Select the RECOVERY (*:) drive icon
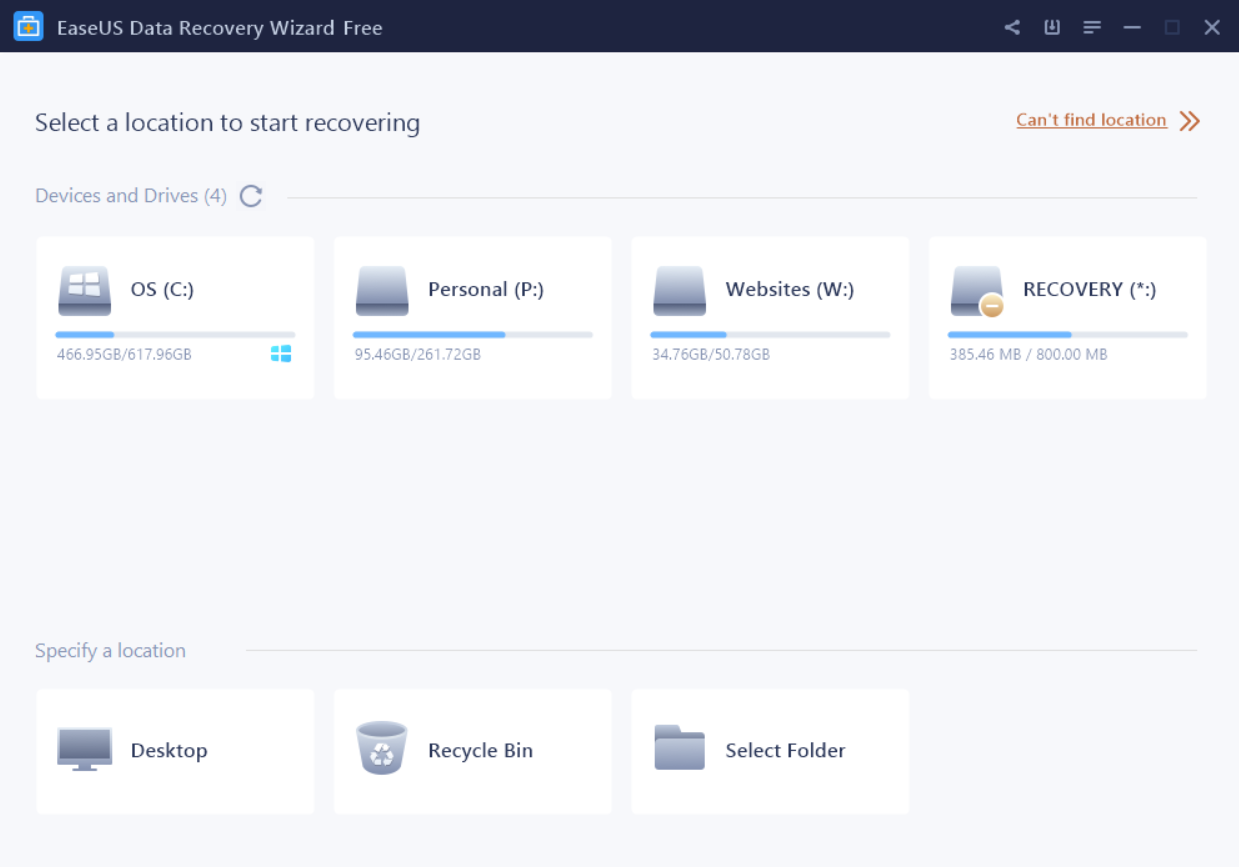The height and width of the screenshot is (867, 1239). (x=977, y=291)
